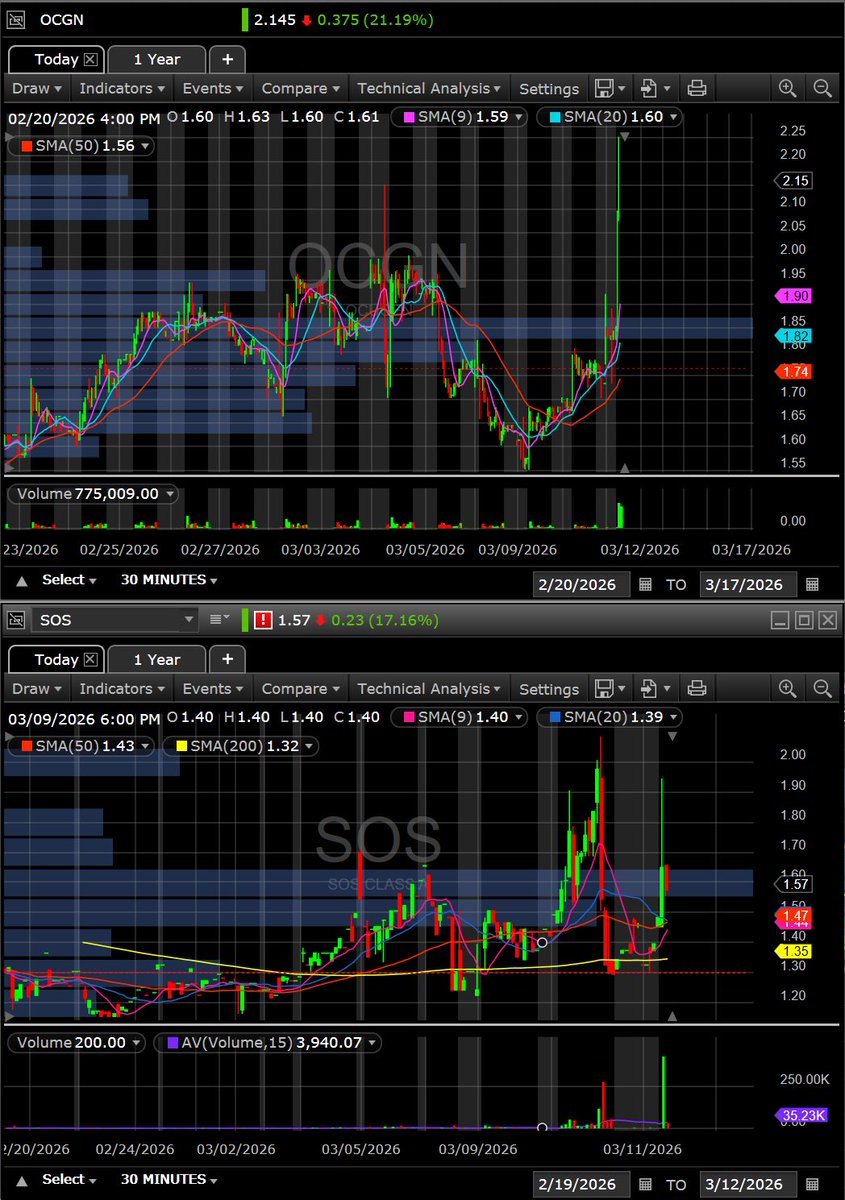The image size is (845, 1200).
Task: Expand Volume 200.00 indicator options in SOS
Action: point(137,1043)
